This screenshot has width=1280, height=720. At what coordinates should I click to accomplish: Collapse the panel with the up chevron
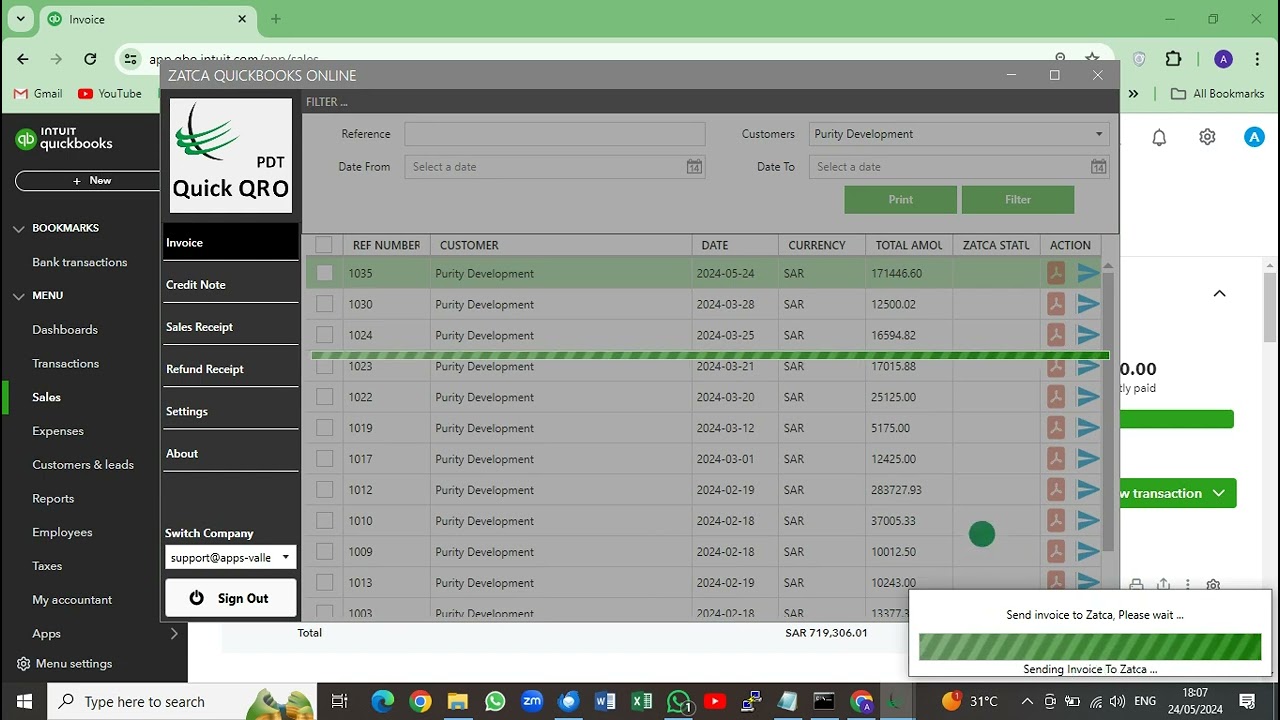tap(1219, 293)
